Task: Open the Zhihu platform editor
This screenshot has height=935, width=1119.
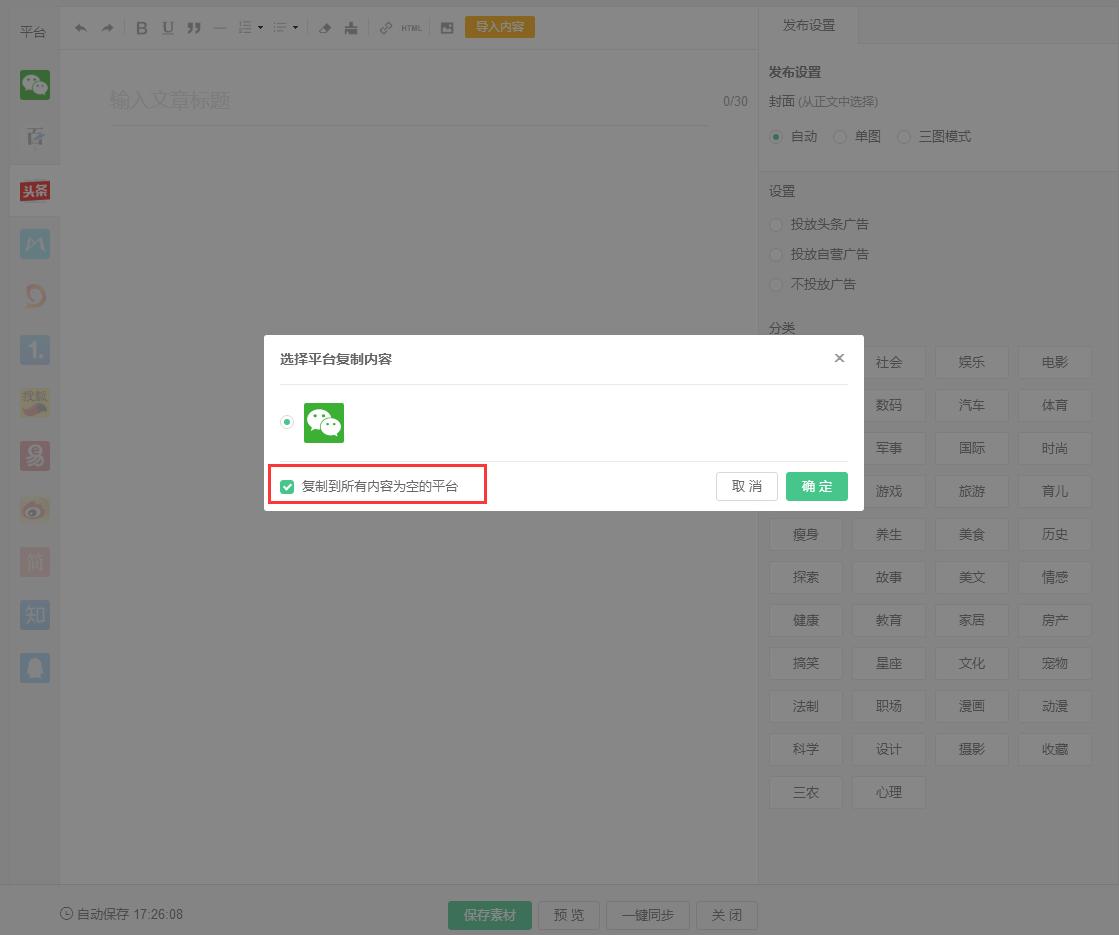Action: [34, 615]
